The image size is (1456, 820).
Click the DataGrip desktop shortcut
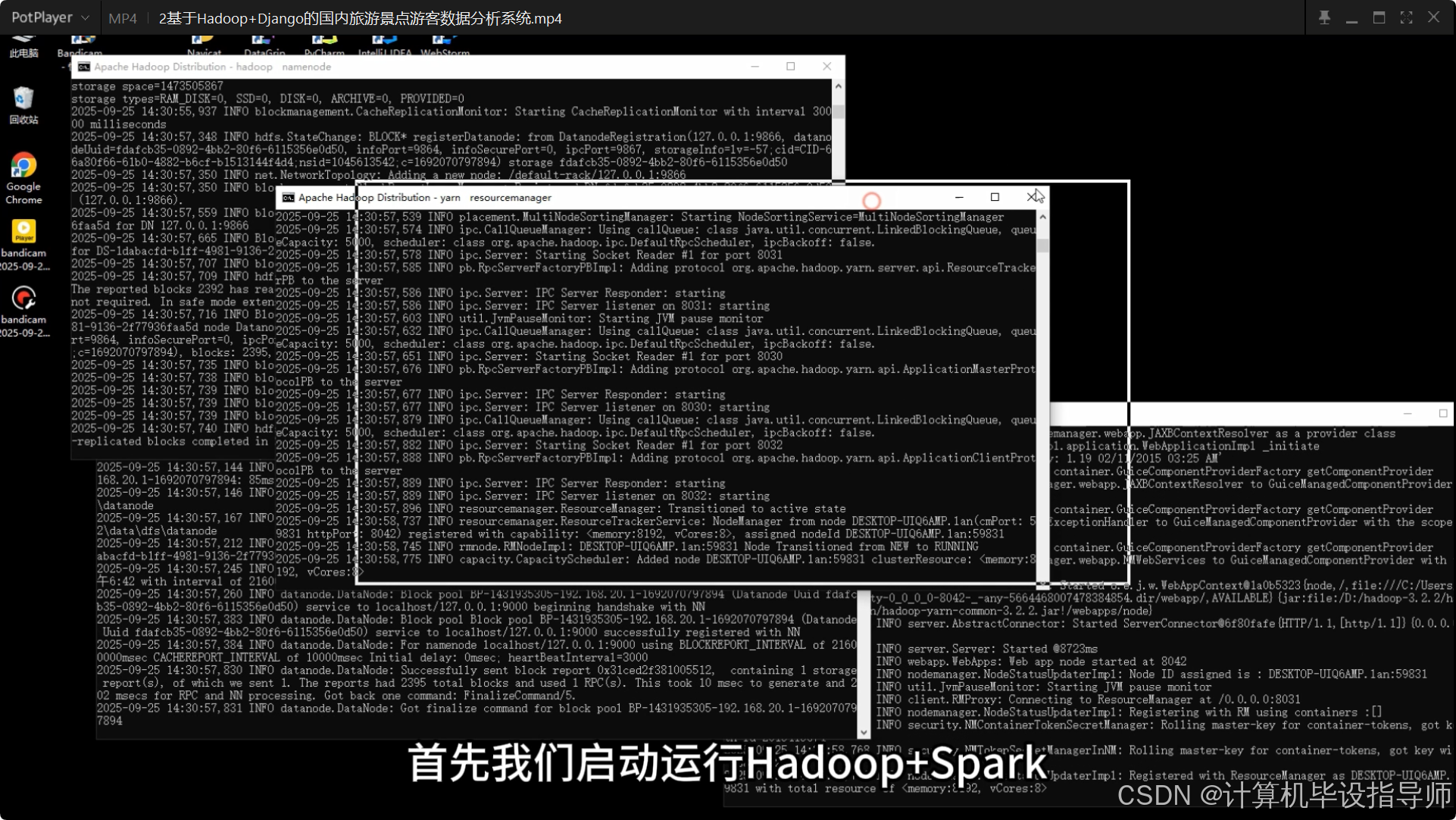264,44
